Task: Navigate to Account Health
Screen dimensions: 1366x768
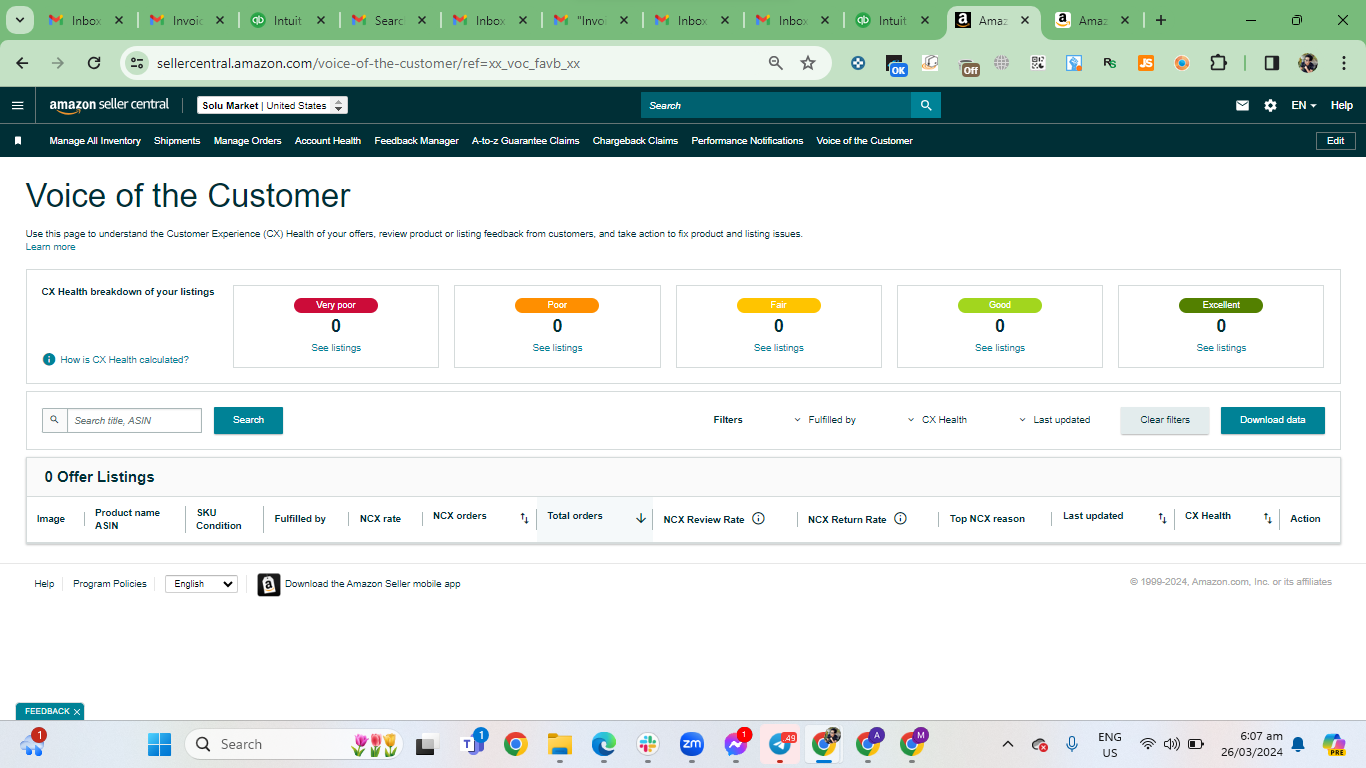Action: click(x=328, y=141)
